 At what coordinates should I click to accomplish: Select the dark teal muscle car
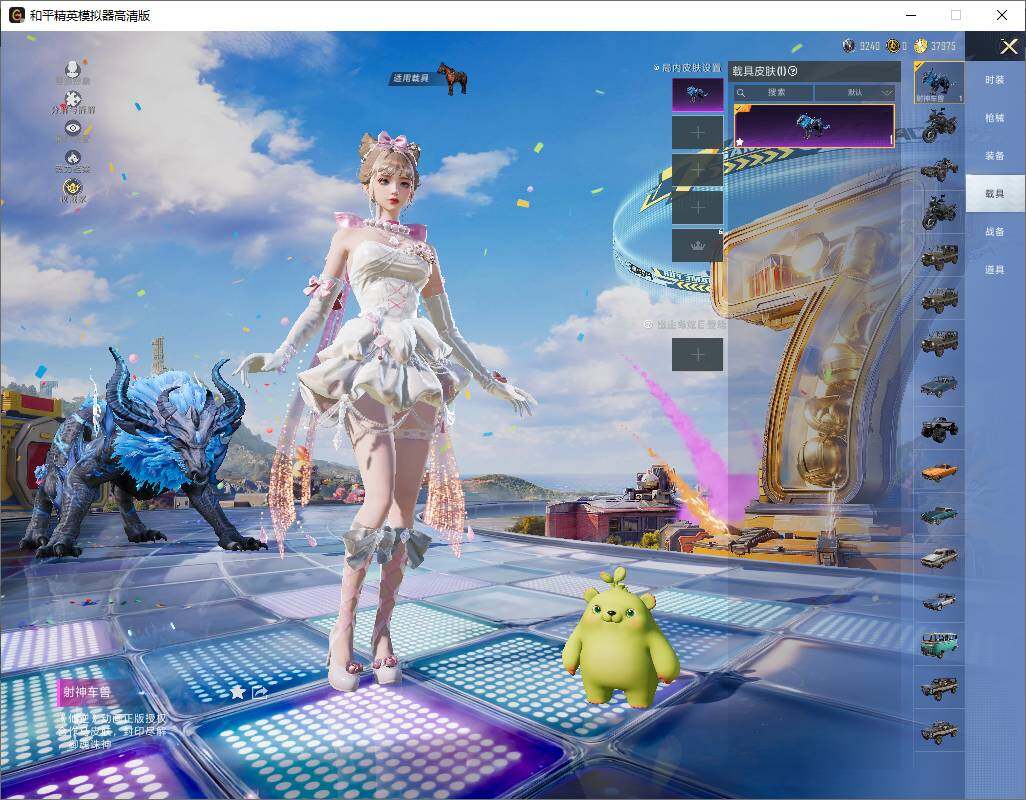tap(939, 515)
